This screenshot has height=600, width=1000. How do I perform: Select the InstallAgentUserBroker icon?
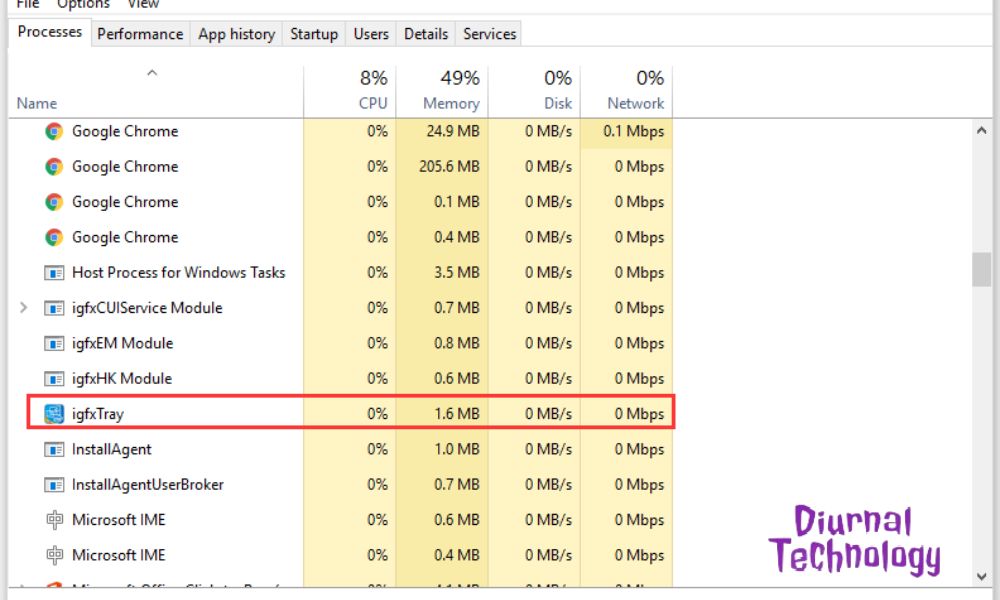click(x=55, y=484)
